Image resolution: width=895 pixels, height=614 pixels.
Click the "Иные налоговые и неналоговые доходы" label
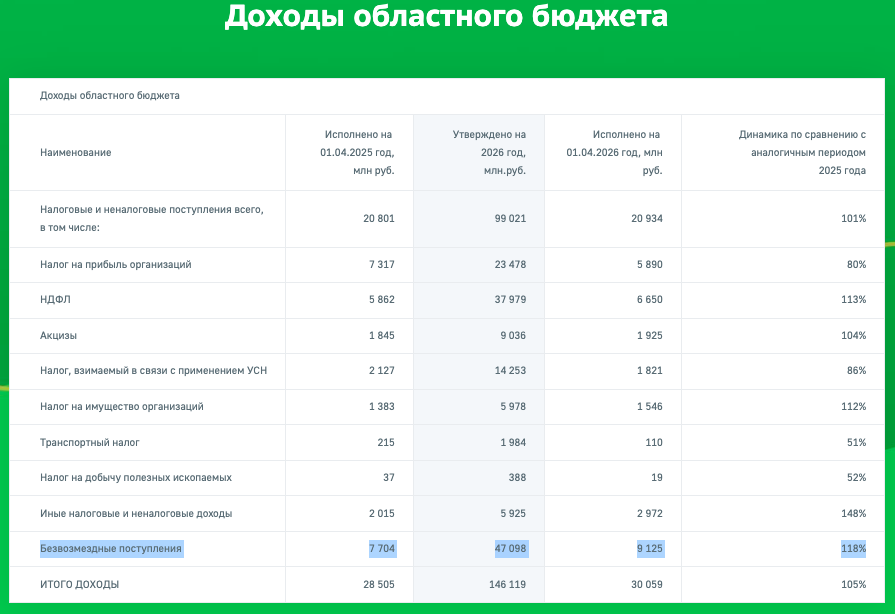tap(136, 513)
